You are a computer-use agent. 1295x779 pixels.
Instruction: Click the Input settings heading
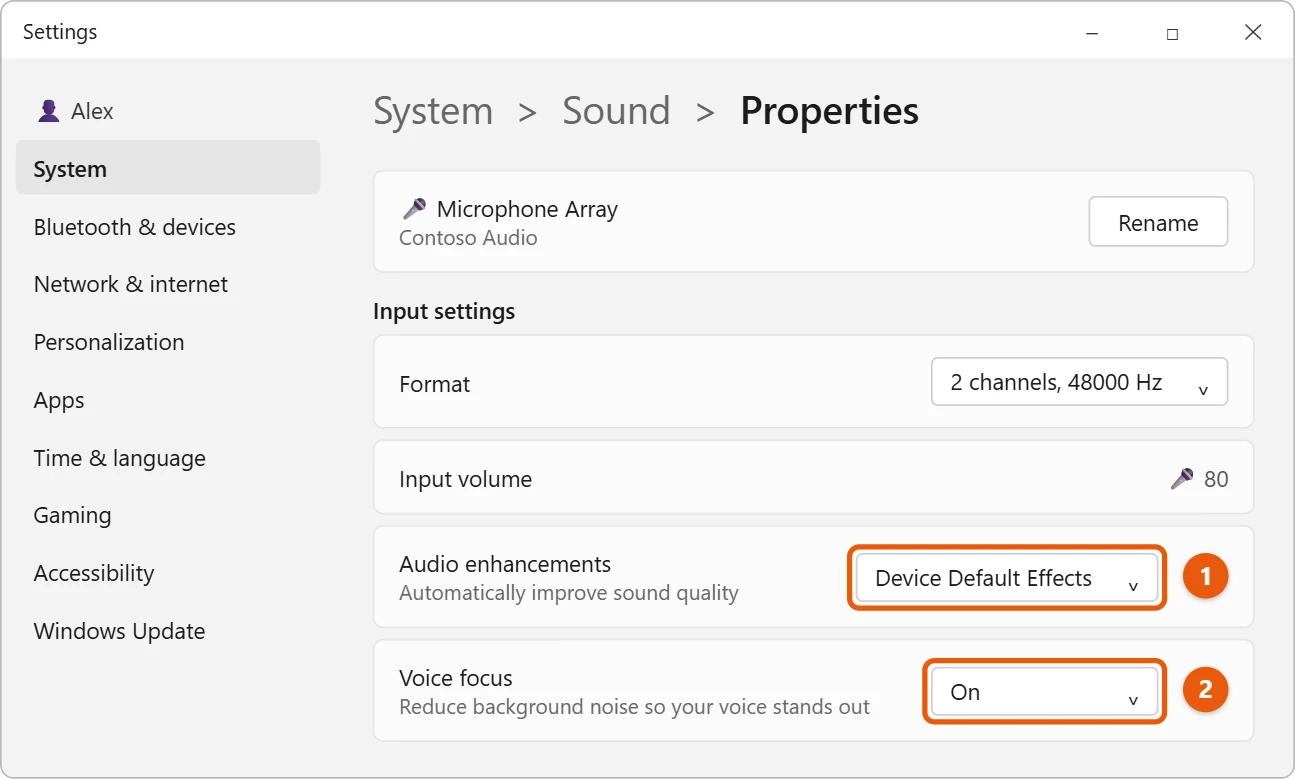click(444, 311)
